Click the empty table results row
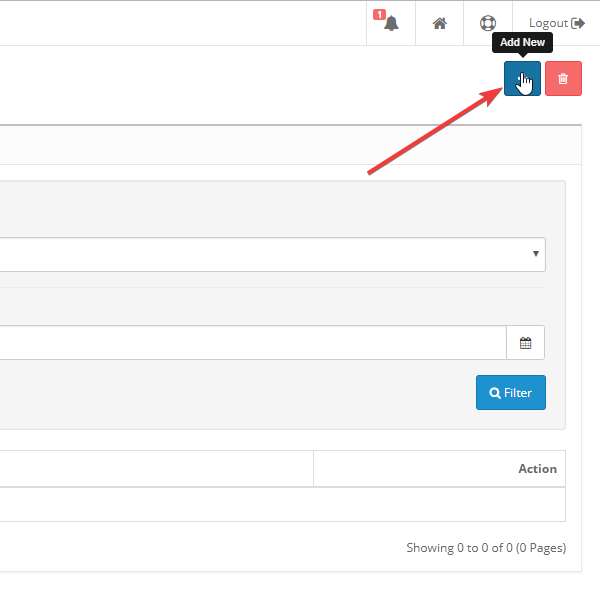 pyautogui.click(x=280, y=504)
